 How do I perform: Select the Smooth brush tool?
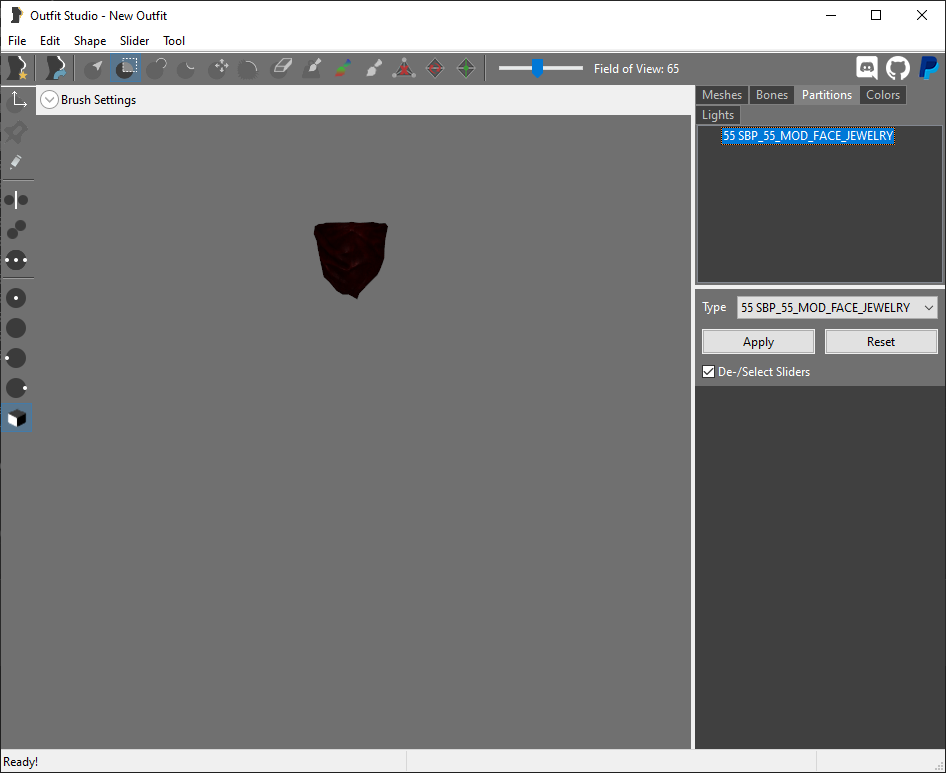(x=249, y=68)
